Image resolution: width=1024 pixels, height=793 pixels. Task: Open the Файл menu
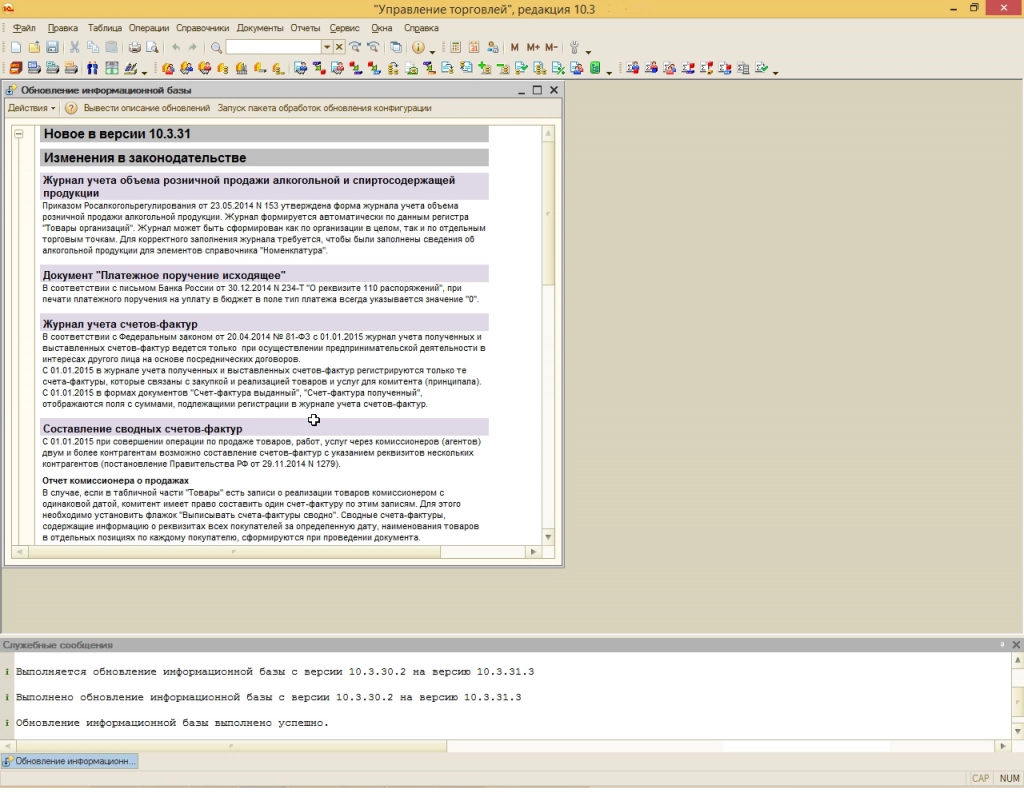click(x=24, y=28)
